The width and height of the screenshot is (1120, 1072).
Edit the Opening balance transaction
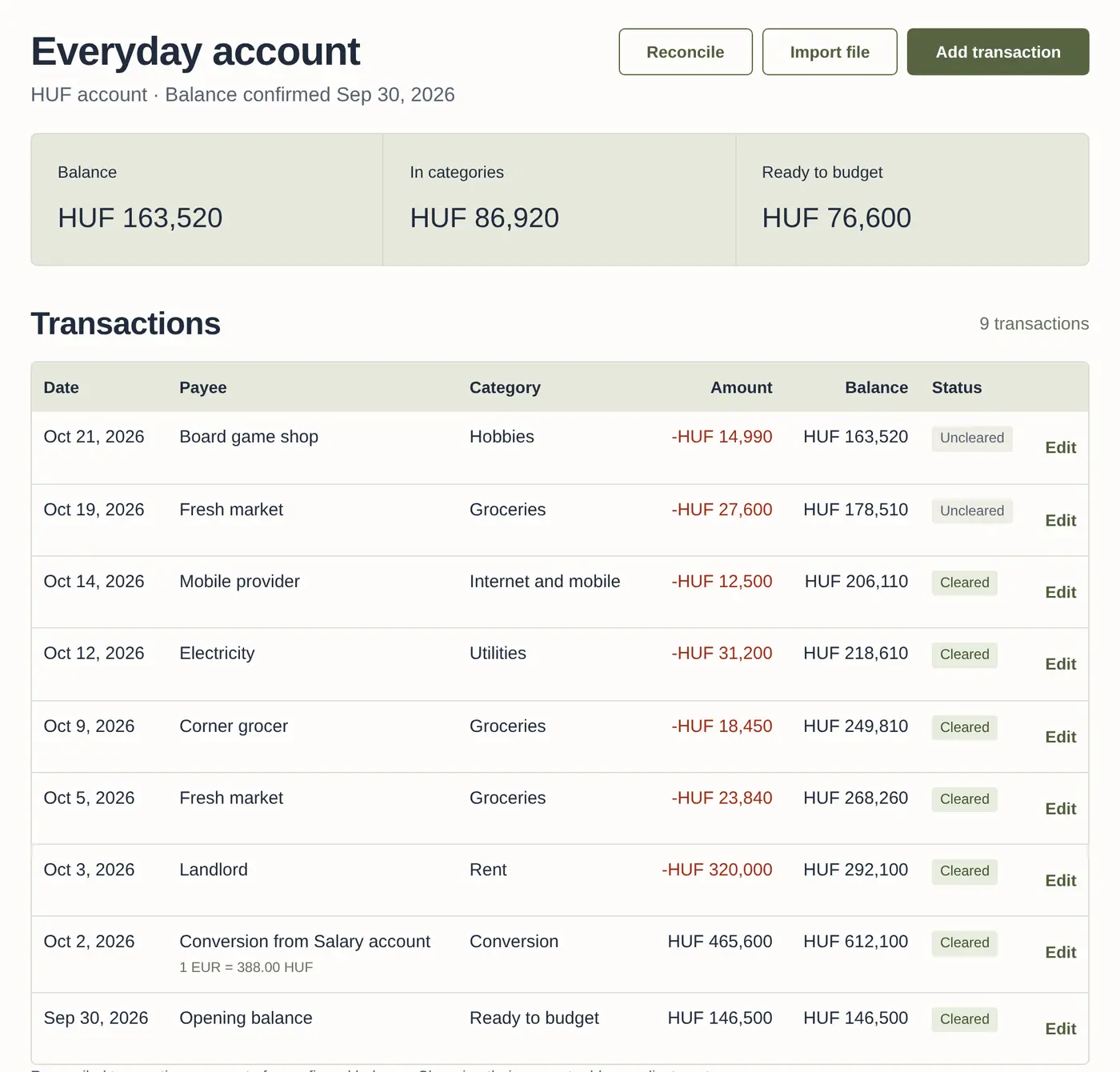coord(1061,1030)
